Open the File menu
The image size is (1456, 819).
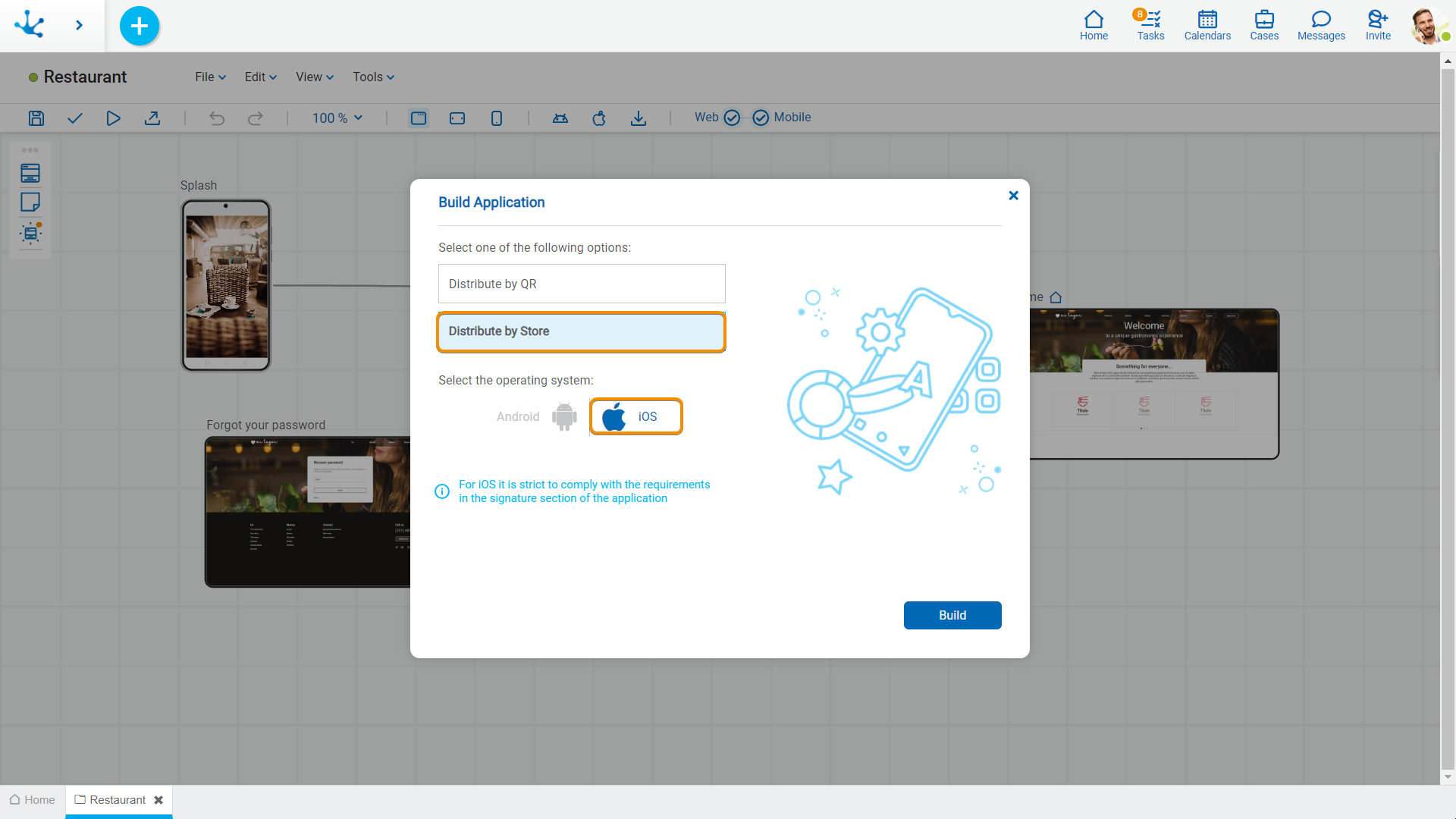coord(207,77)
